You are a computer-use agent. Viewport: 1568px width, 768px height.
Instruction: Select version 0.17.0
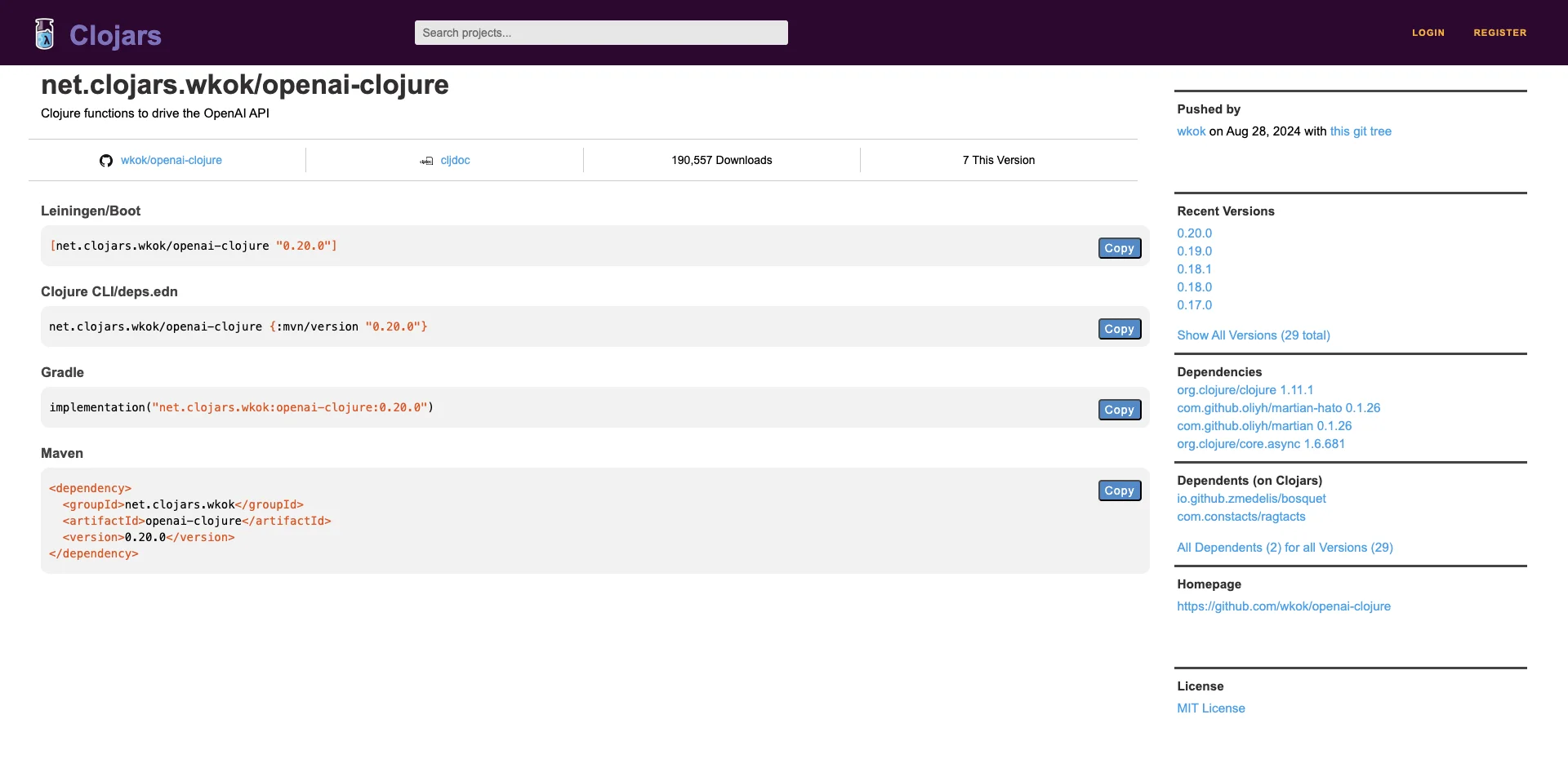click(1194, 305)
